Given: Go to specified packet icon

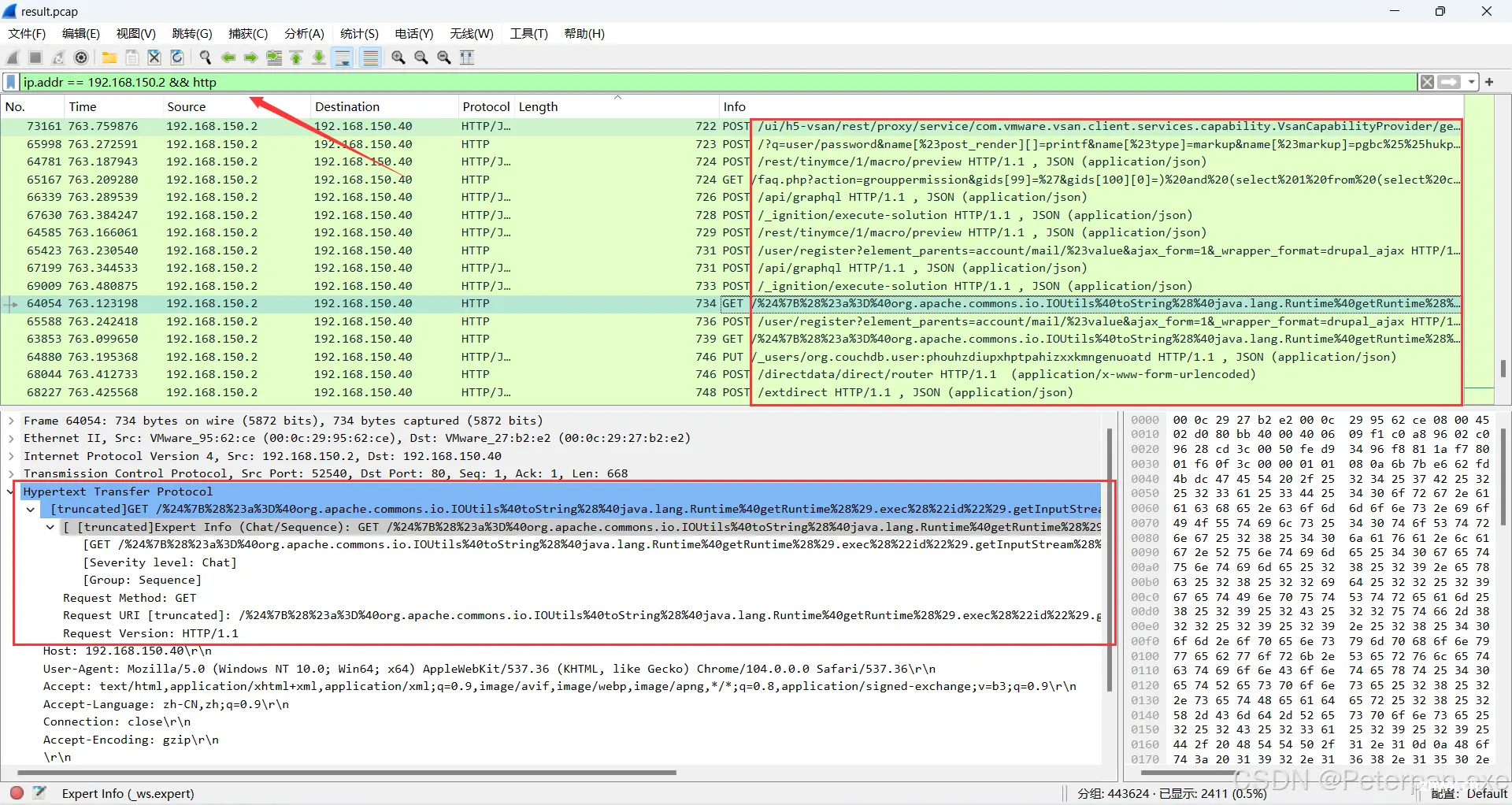Looking at the screenshot, I should 274,57.
